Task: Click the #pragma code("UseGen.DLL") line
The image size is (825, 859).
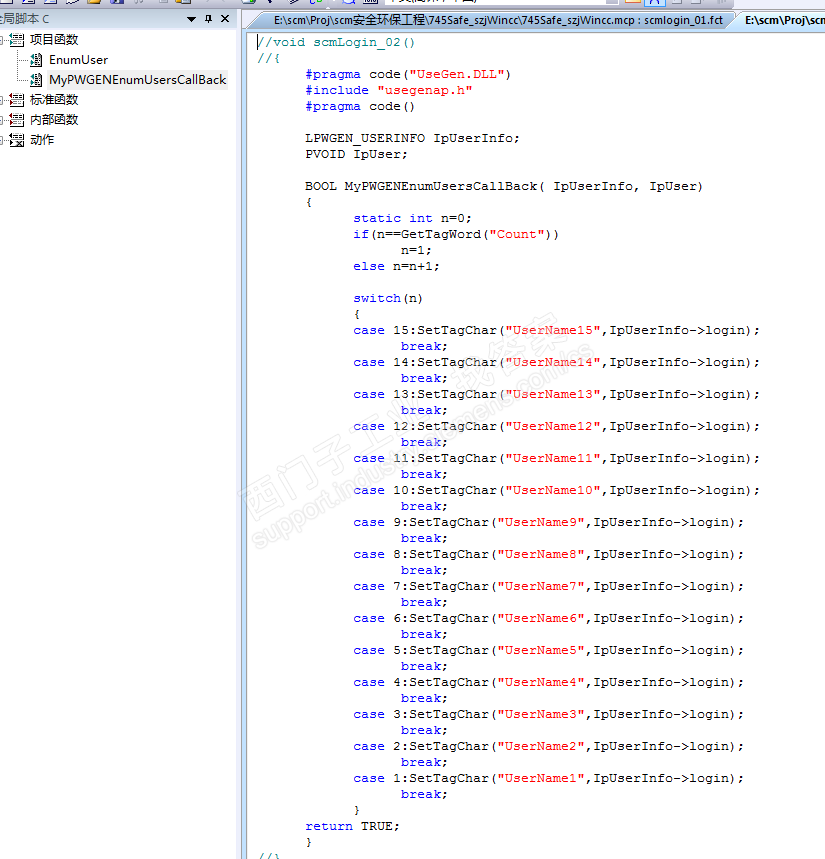Action: (x=408, y=75)
